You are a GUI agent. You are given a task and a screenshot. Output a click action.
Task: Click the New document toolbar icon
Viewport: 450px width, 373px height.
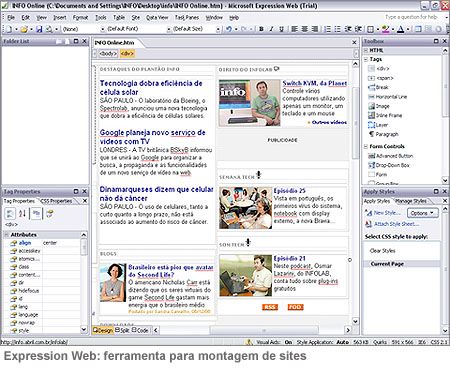point(8,29)
